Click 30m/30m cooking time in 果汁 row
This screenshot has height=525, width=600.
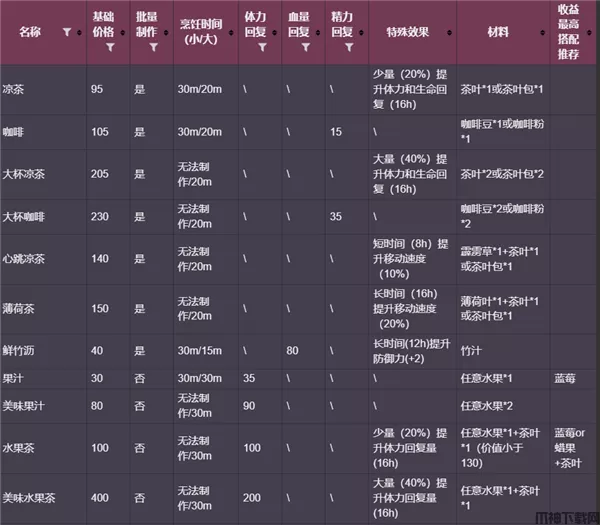tap(199, 378)
